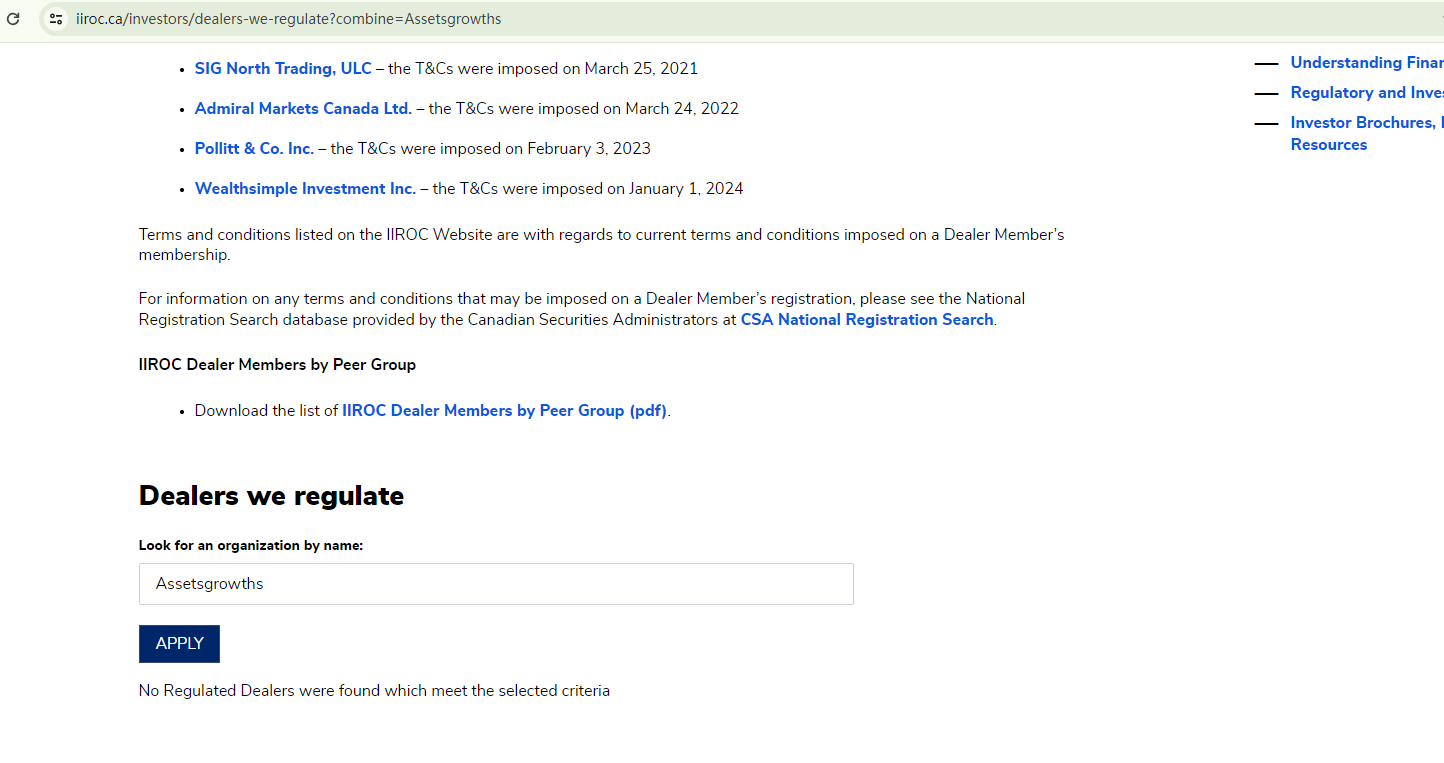This screenshot has width=1444, height=763.
Task: Download IIROC Dealer Members by Peer Group pdf
Action: (x=504, y=411)
